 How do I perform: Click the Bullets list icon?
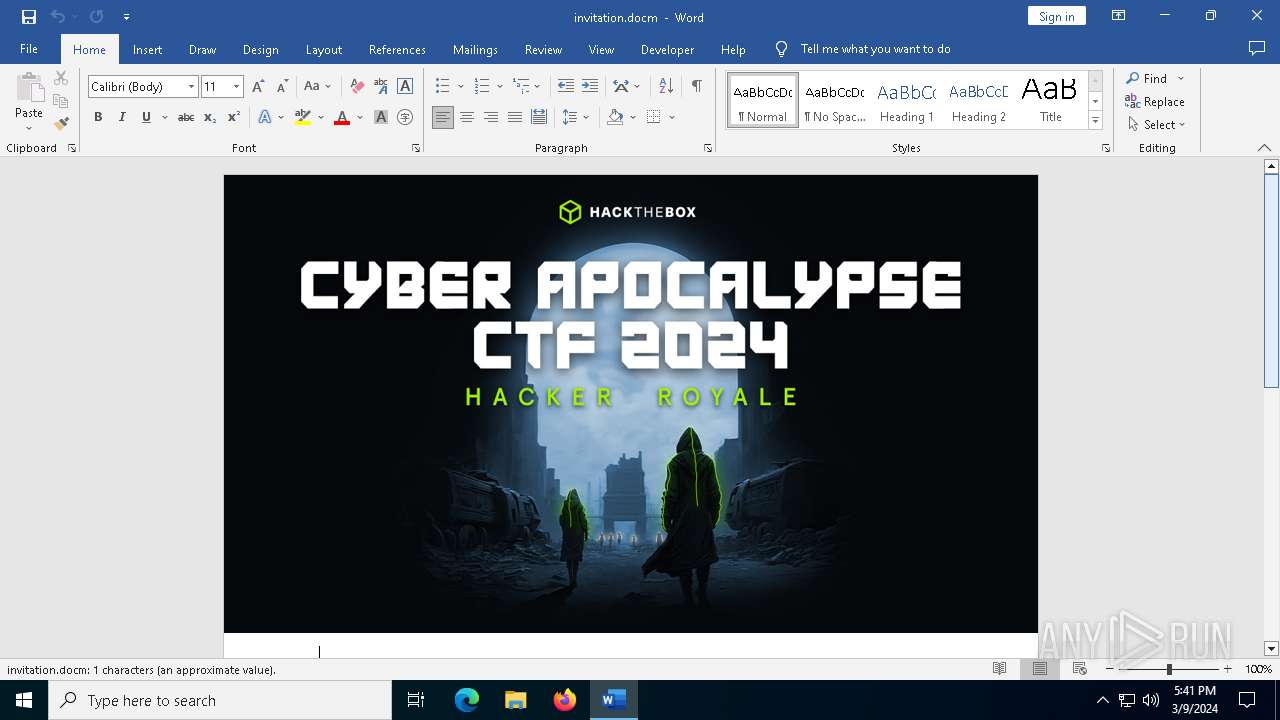pos(443,86)
